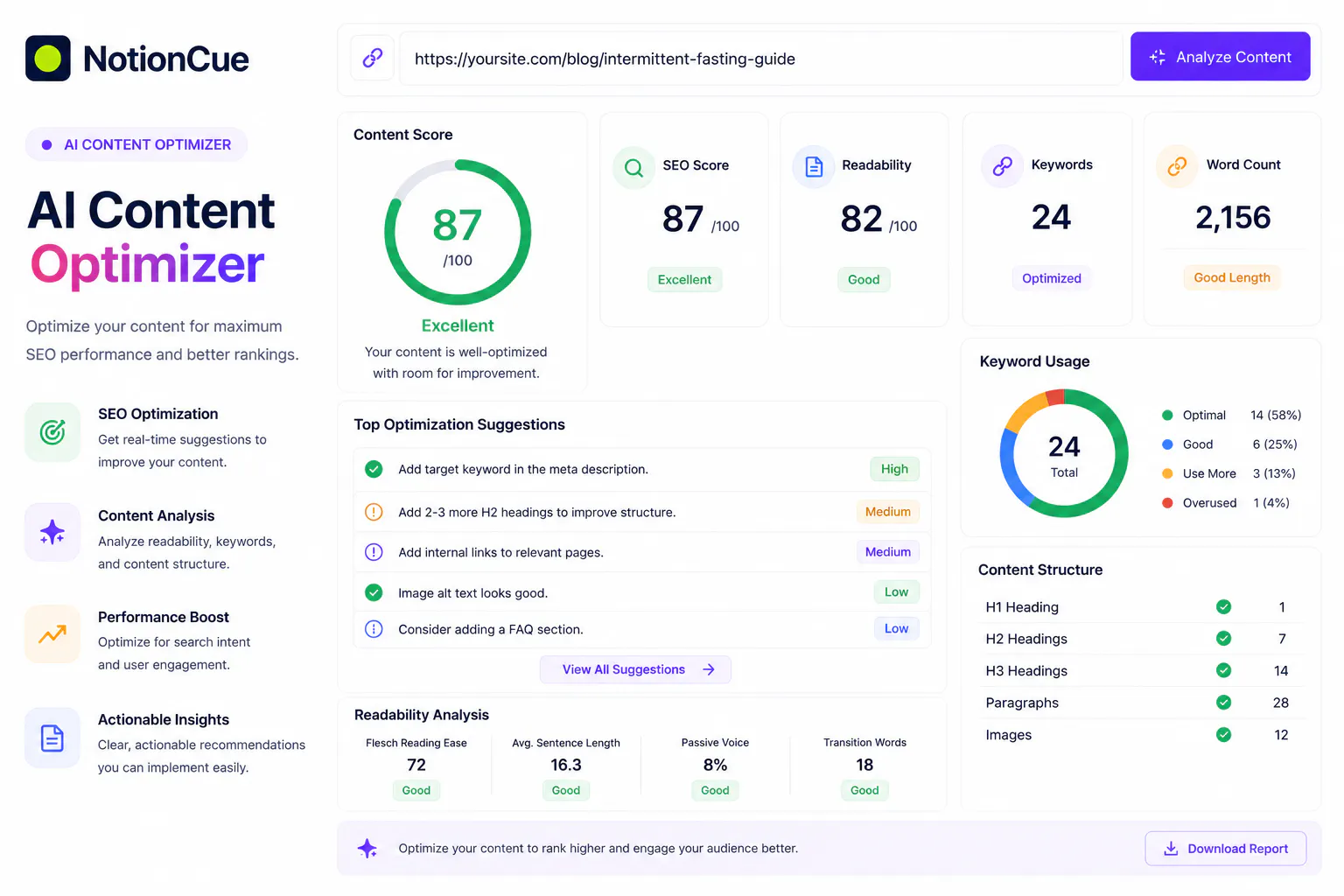Click Low tag on FAQ section row
This screenshot has width=1344, height=896.
[x=896, y=629]
